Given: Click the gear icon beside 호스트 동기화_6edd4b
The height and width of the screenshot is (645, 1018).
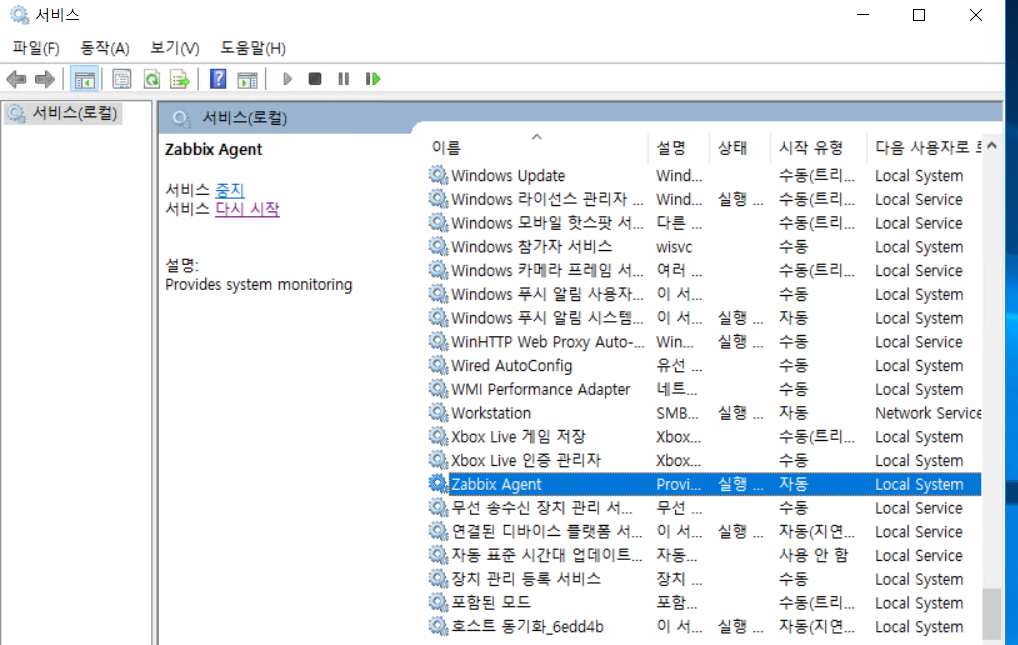Looking at the screenshot, I should click(x=438, y=626).
